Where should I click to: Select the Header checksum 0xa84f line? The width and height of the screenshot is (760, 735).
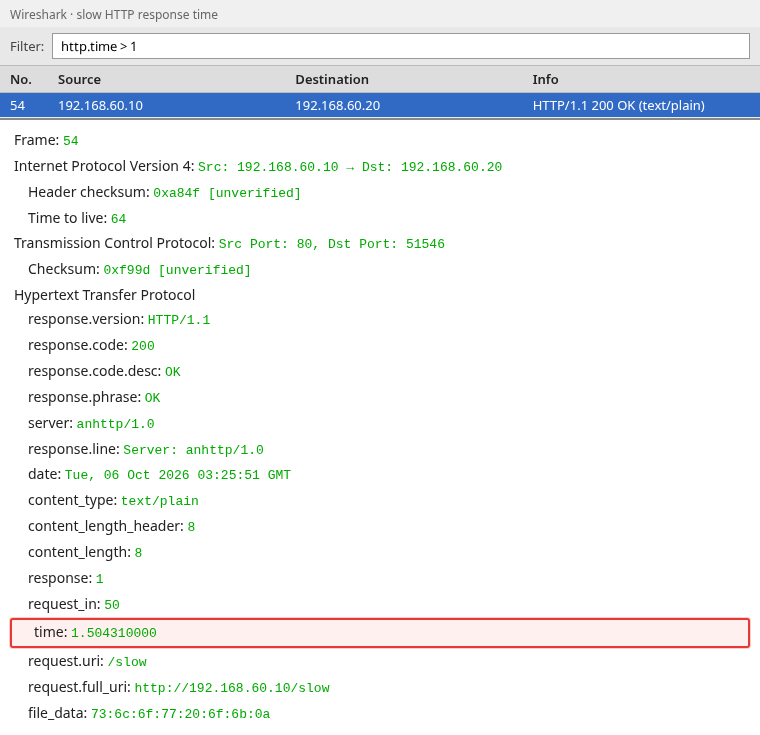click(164, 192)
